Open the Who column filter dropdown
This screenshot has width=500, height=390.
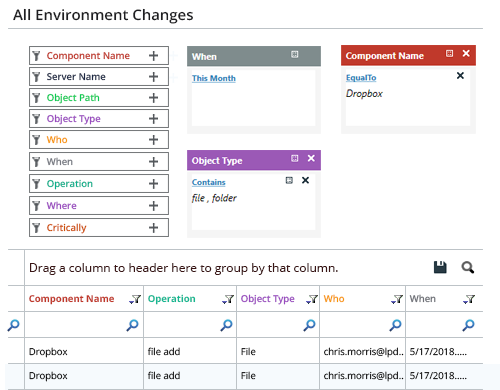pos(397,299)
